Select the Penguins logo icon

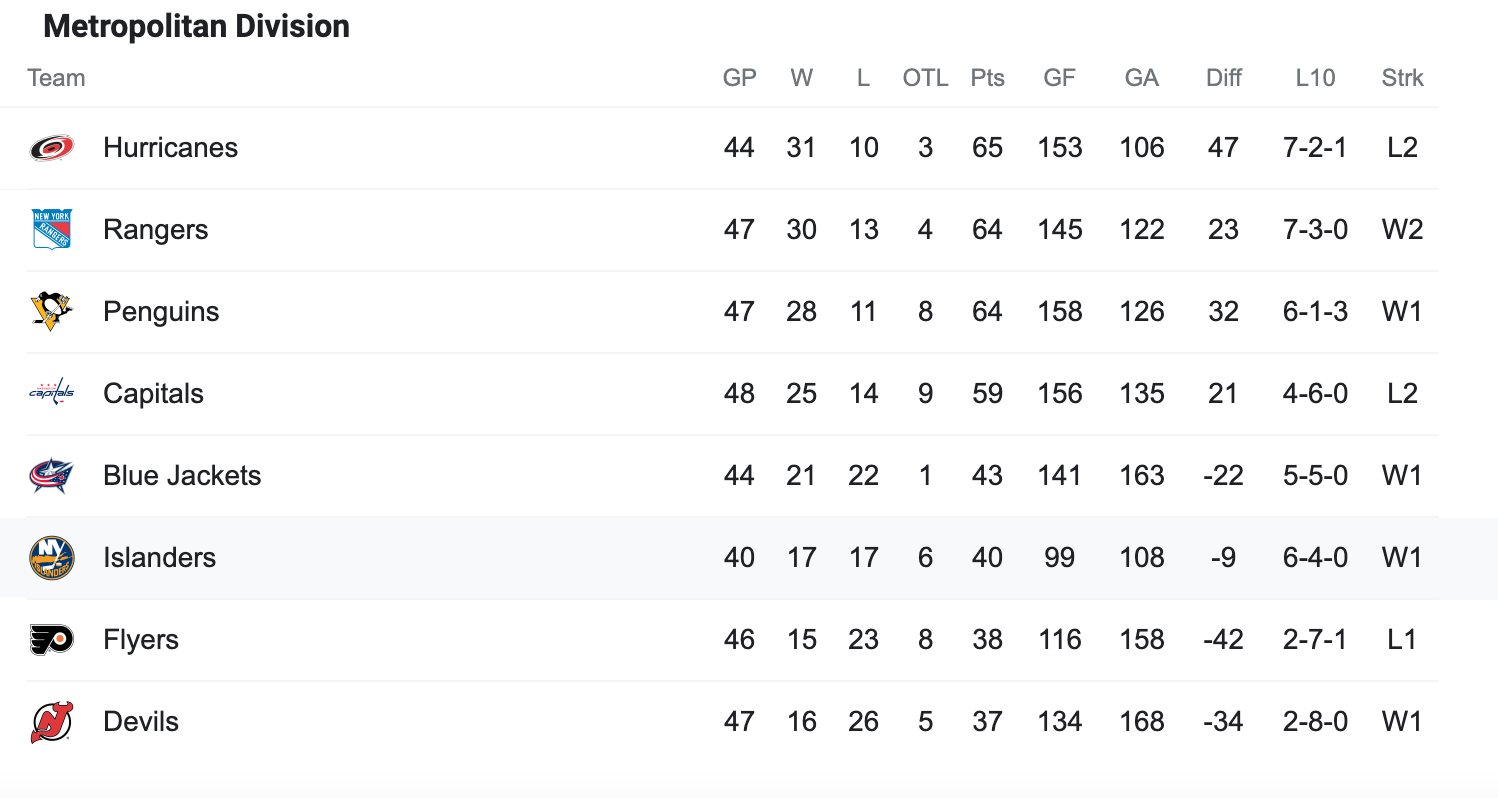tap(51, 312)
